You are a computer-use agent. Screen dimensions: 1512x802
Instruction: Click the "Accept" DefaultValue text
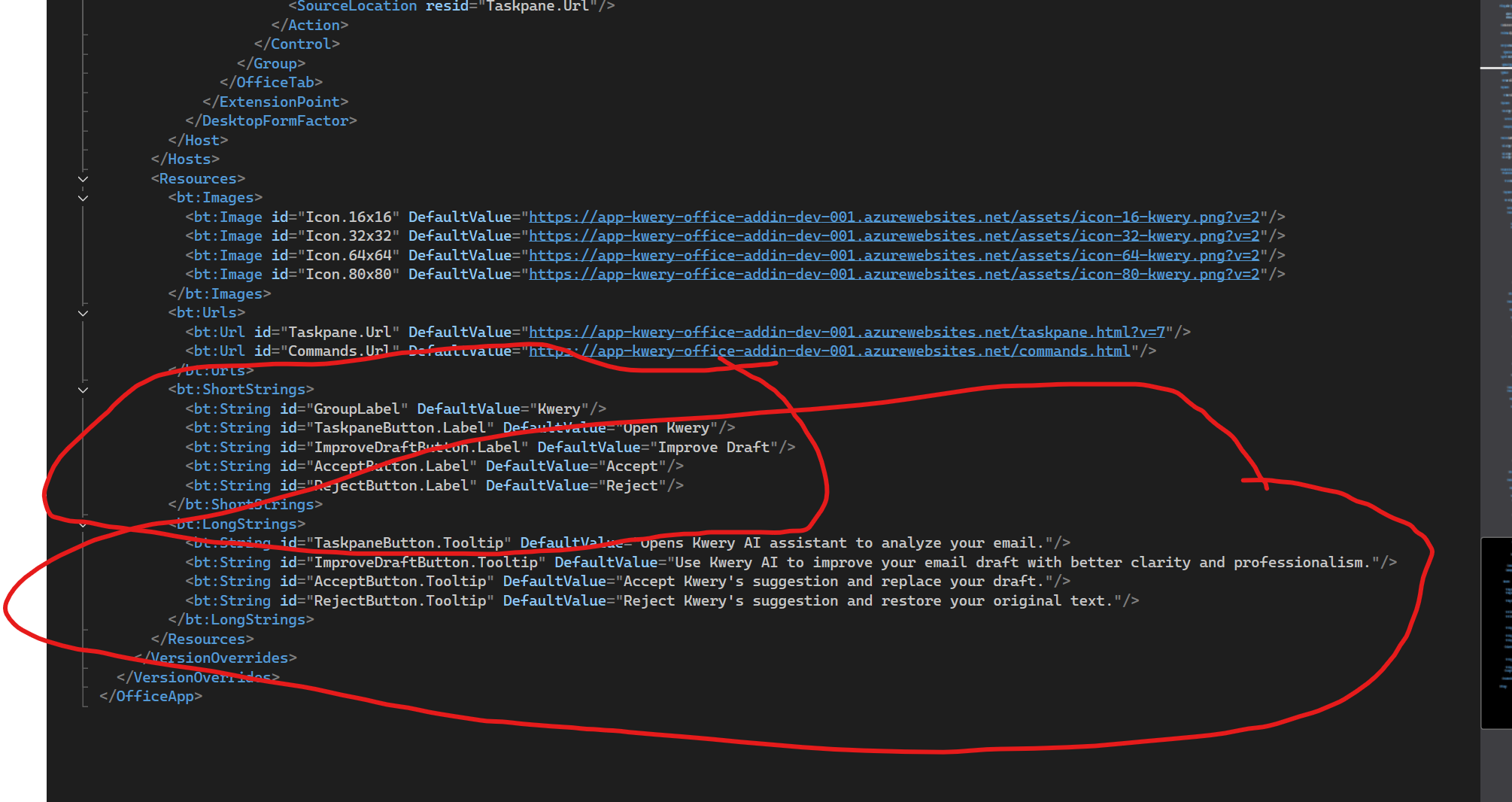coord(632,466)
